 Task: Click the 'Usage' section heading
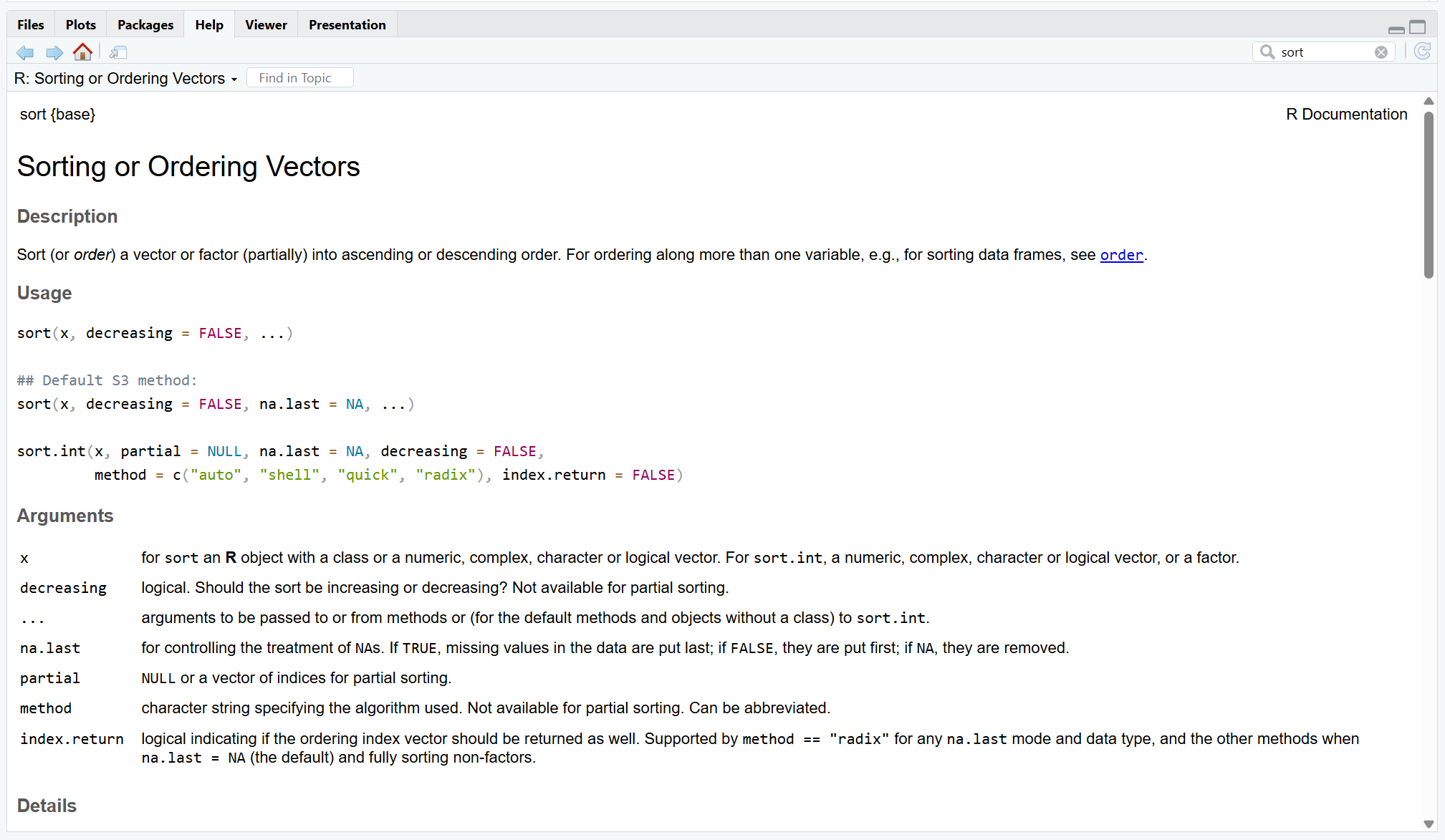[44, 293]
